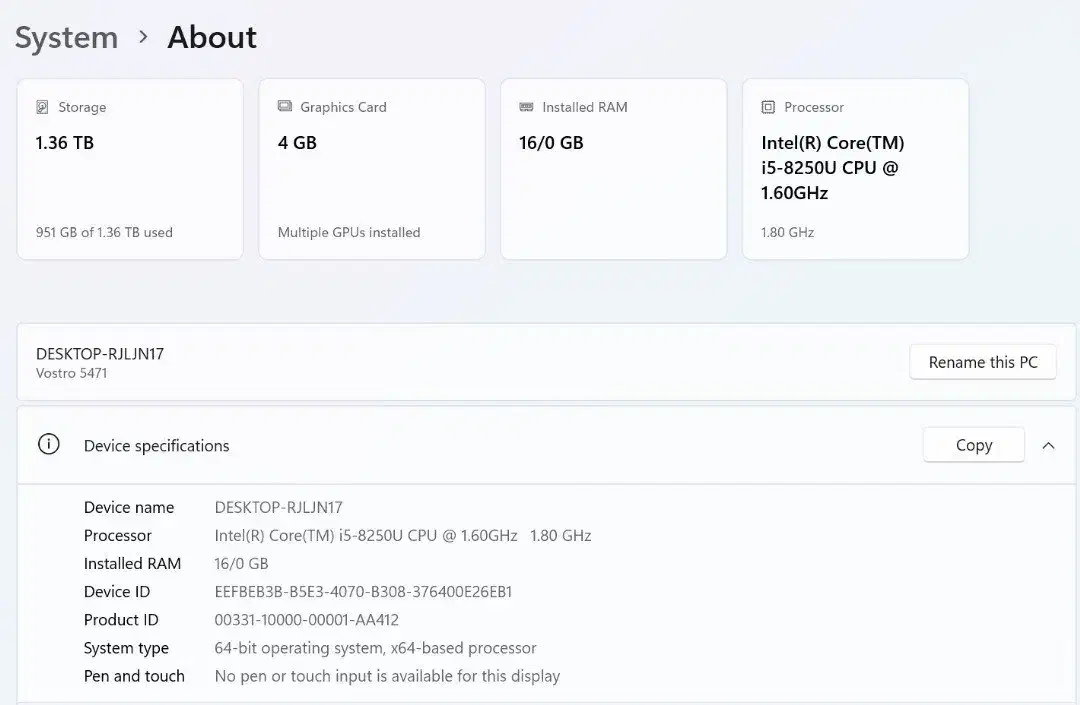Viewport: 1080px width, 705px height.
Task: Select the Intel Core i5-8250U Processor card
Action: pyautogui.click(x=855, y=170)
